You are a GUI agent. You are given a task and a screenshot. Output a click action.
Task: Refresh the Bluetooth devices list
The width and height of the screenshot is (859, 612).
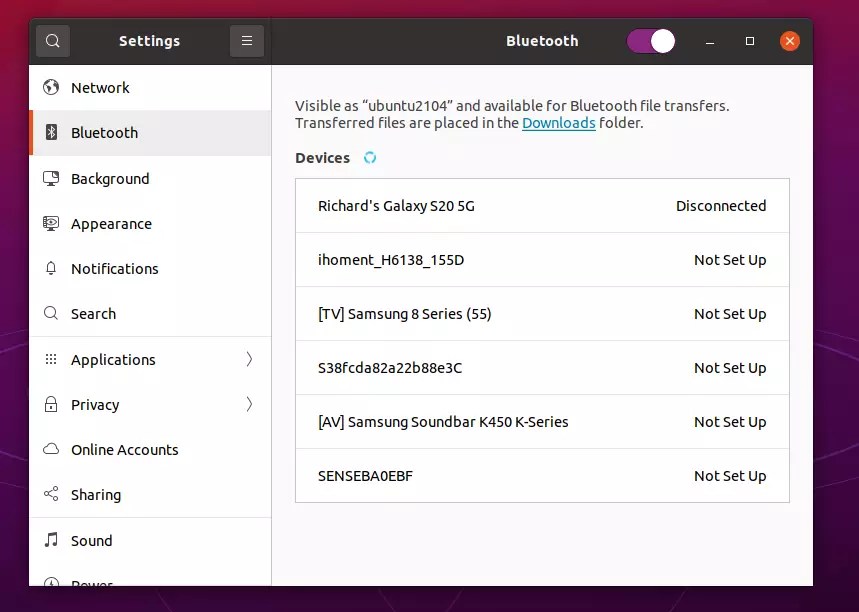(369, 157)
